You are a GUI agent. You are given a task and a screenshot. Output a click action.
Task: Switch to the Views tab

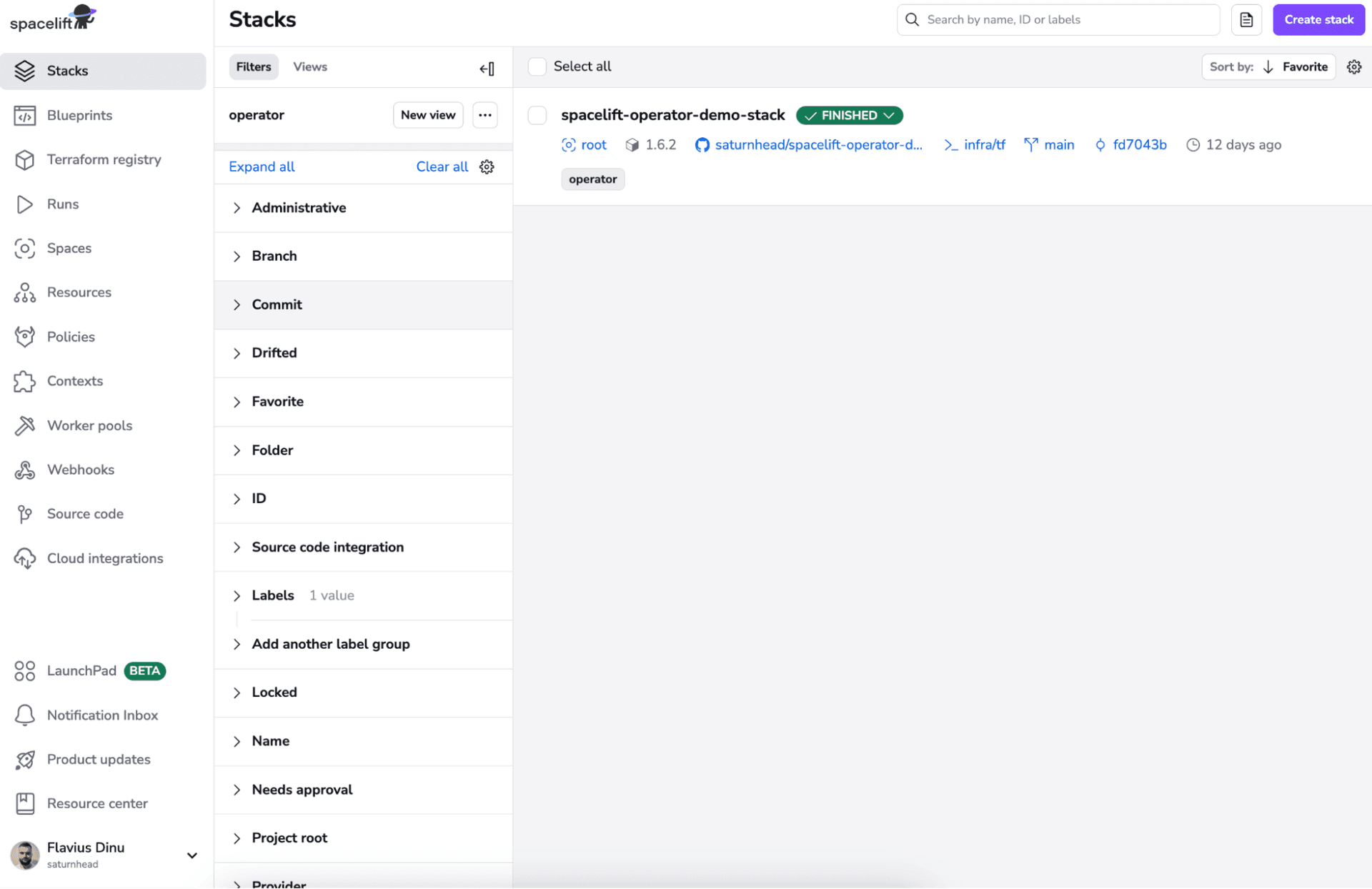pyautogui.click(x=309, y=66)
